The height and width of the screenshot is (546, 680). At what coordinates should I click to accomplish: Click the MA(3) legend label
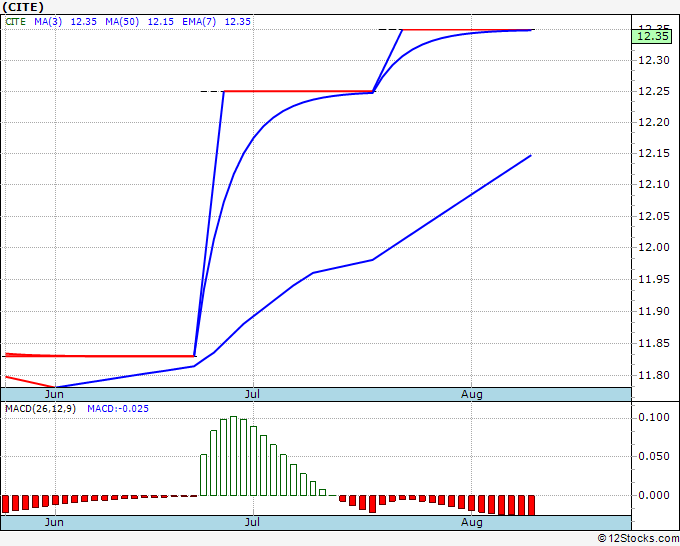point(48,22)
